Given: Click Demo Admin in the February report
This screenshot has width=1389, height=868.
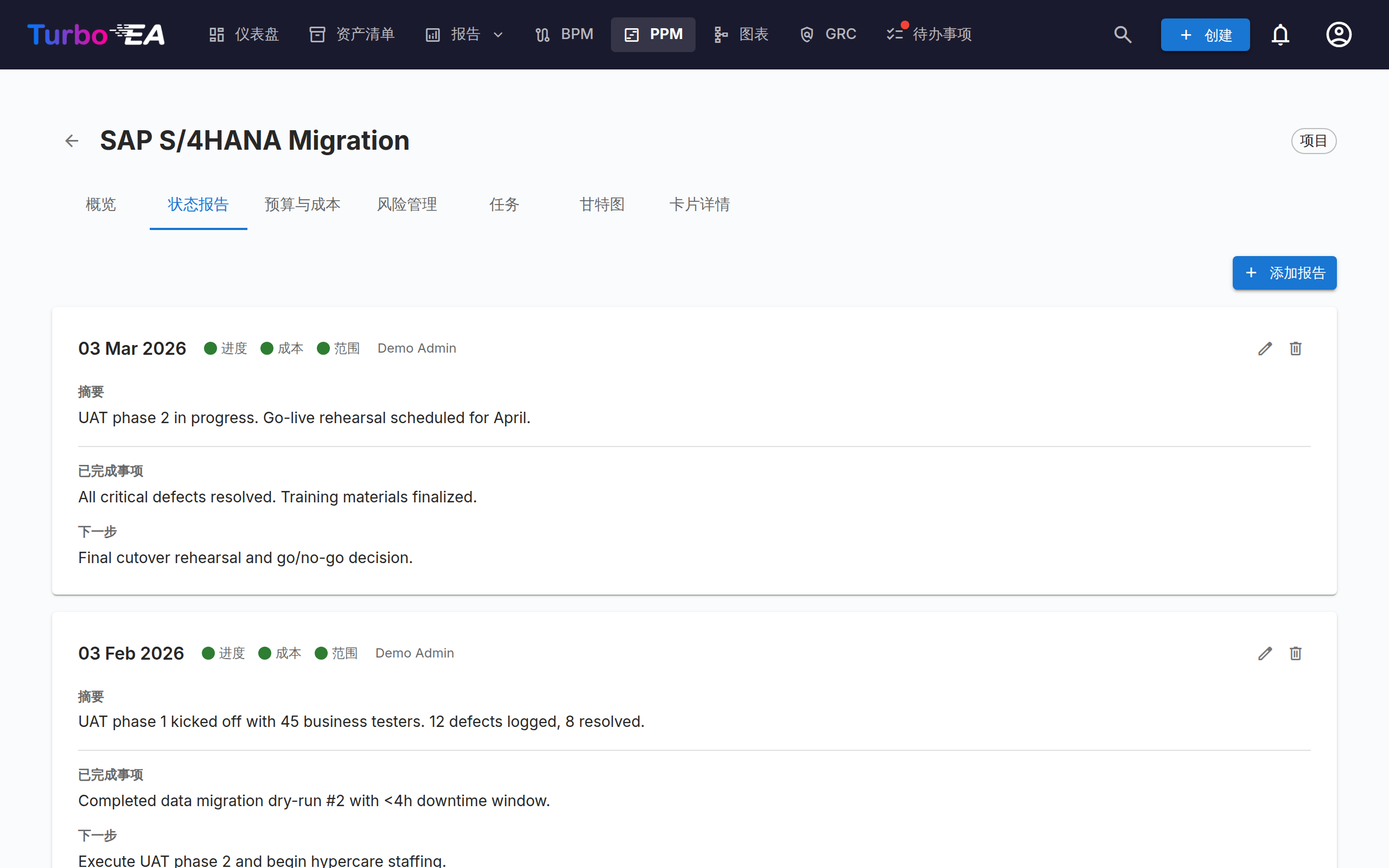Looking at the screenshot, I should pyautogui.click(x=415, y=653).
